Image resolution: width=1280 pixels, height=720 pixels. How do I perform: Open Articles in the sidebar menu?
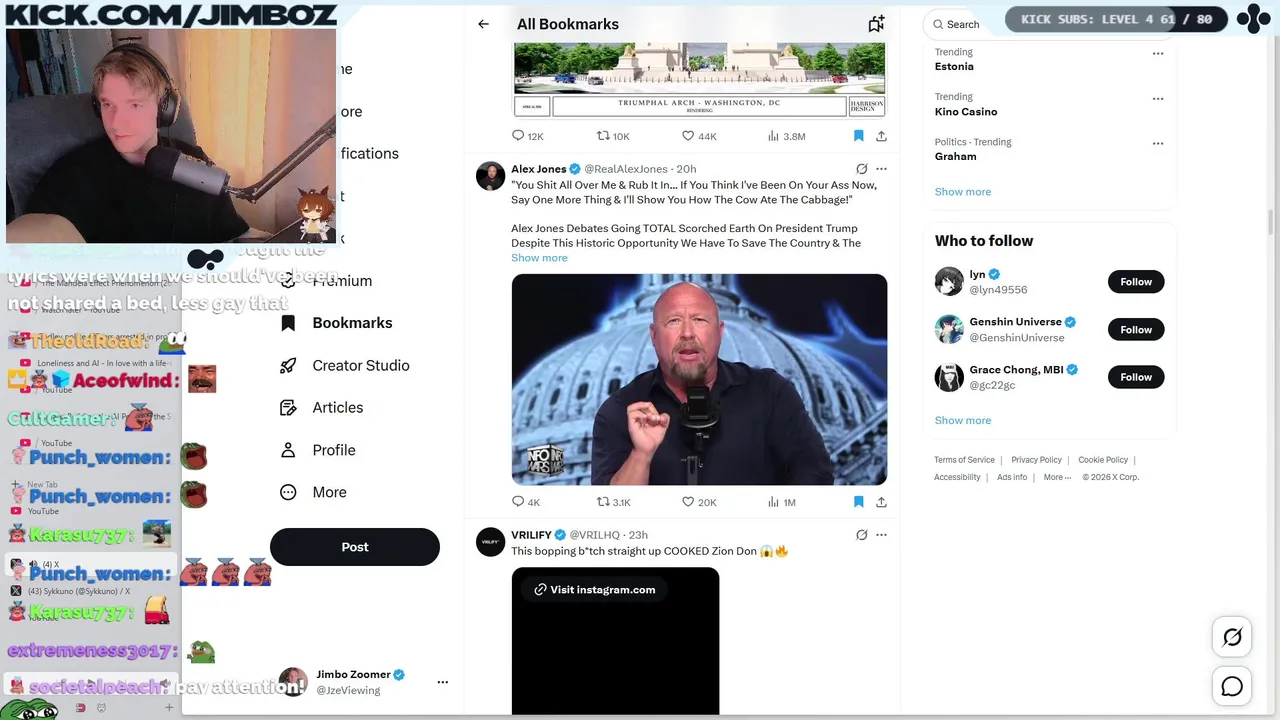(x=322, y=407)
